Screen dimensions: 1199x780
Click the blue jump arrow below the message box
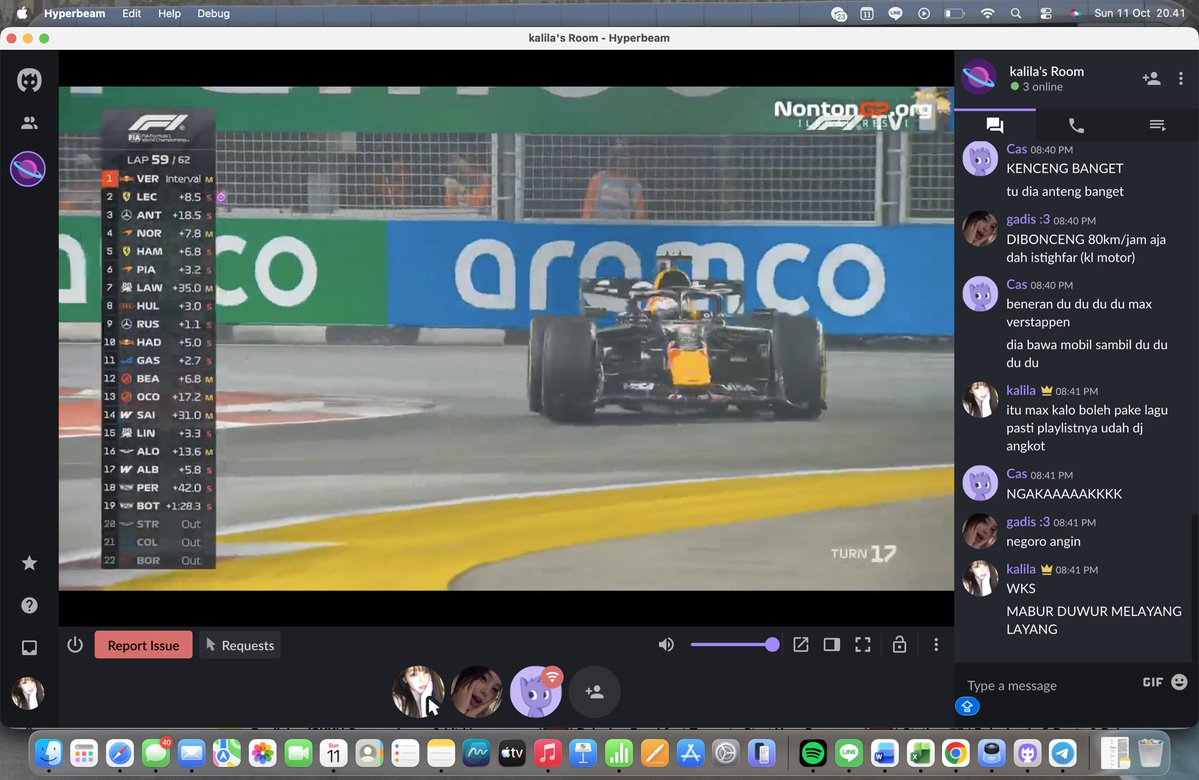pyautogui.click(x=967, y=706)
